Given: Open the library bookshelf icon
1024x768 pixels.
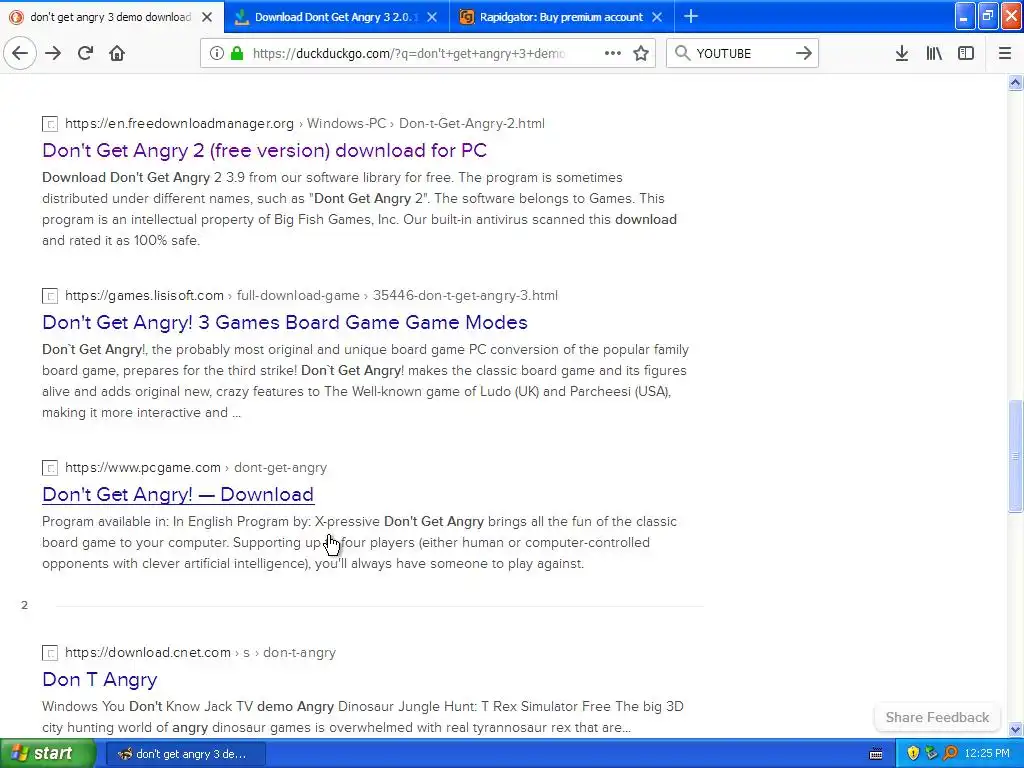Looking at the screenshot, I should 934,53.
